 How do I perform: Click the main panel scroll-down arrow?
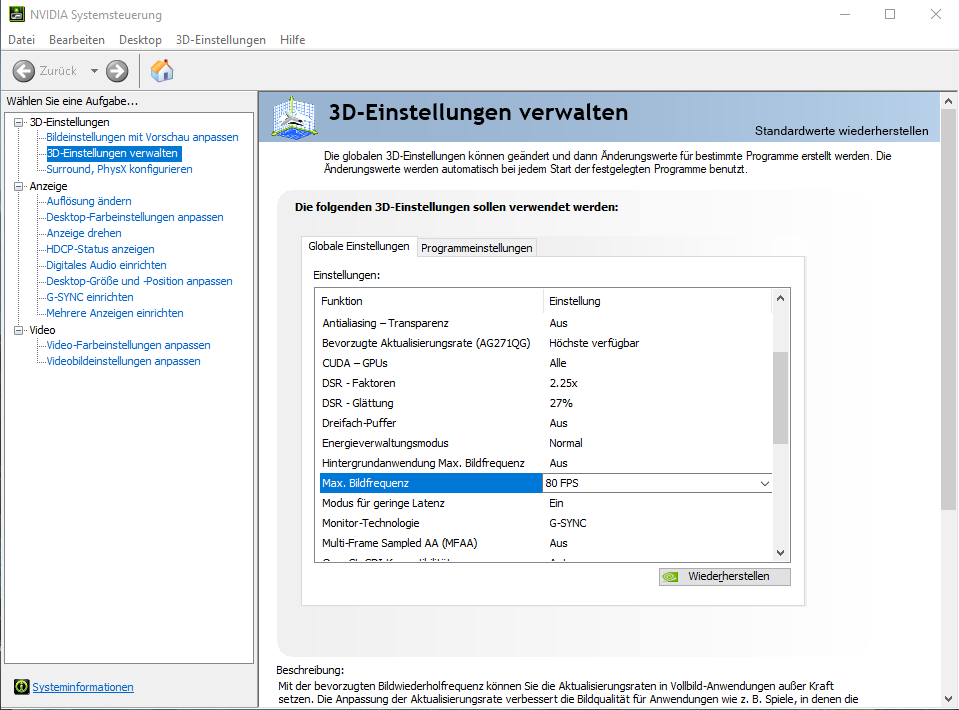pos(949,699)
